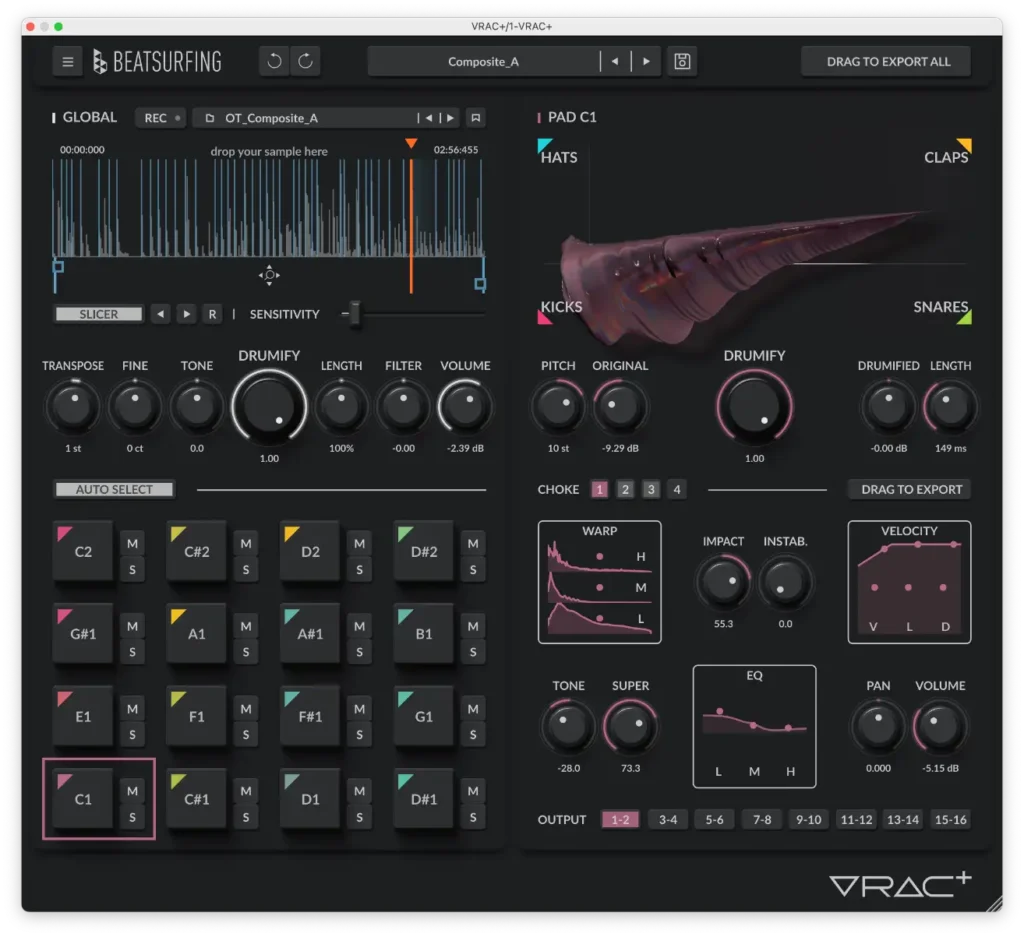The height and width of the screenshot is (937, 1024).
Task: Load previous sample before OT_Composite_A
Action: (428, 118)
